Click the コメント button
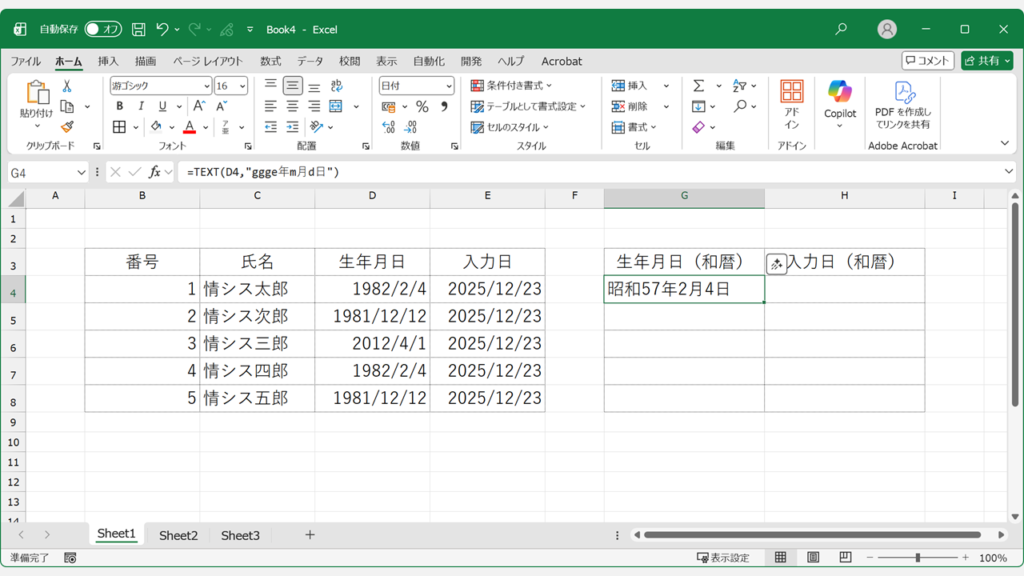 click(x=927, y=61)
